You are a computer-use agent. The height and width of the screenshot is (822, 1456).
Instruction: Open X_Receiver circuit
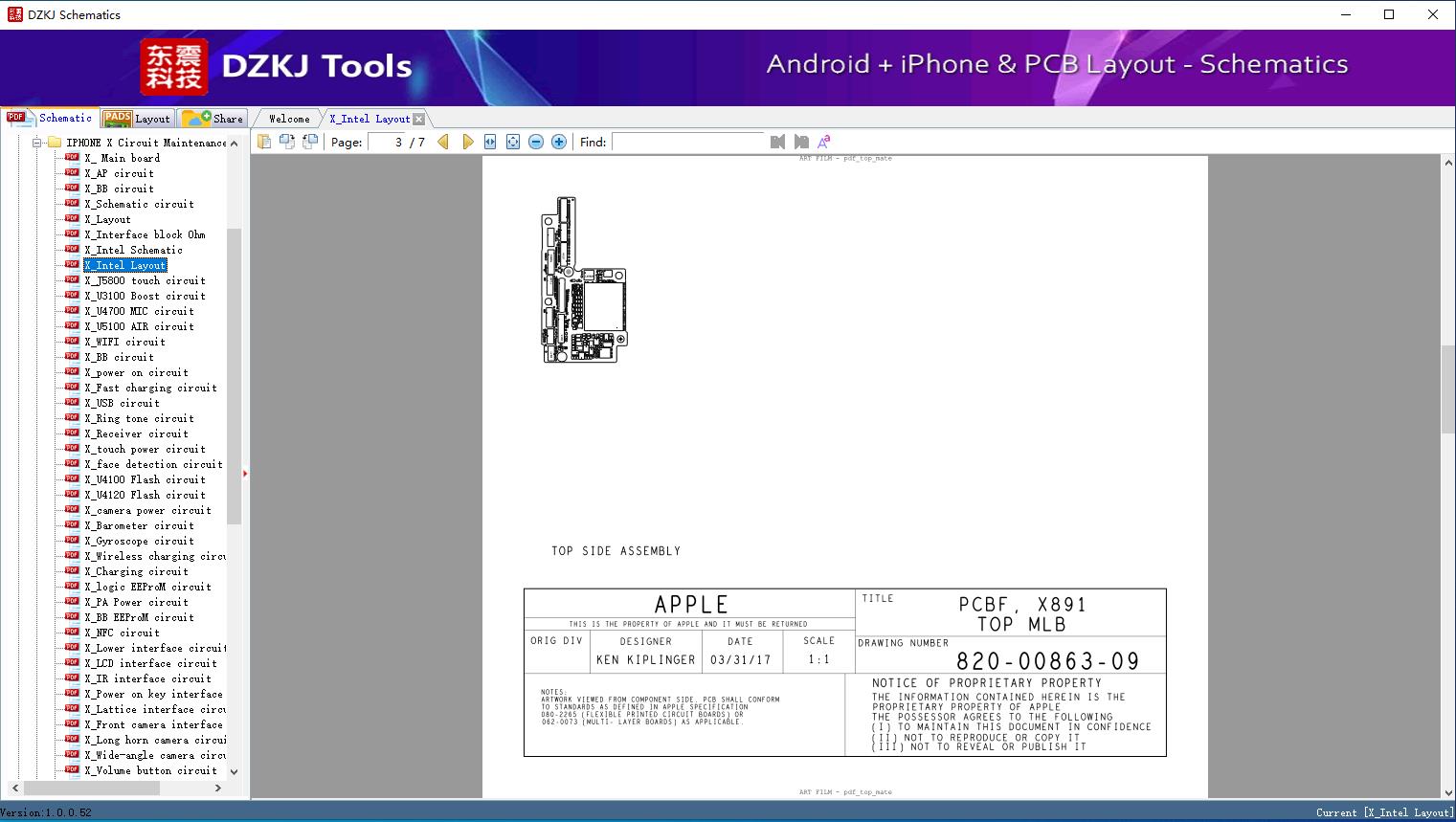click(136, 433)
